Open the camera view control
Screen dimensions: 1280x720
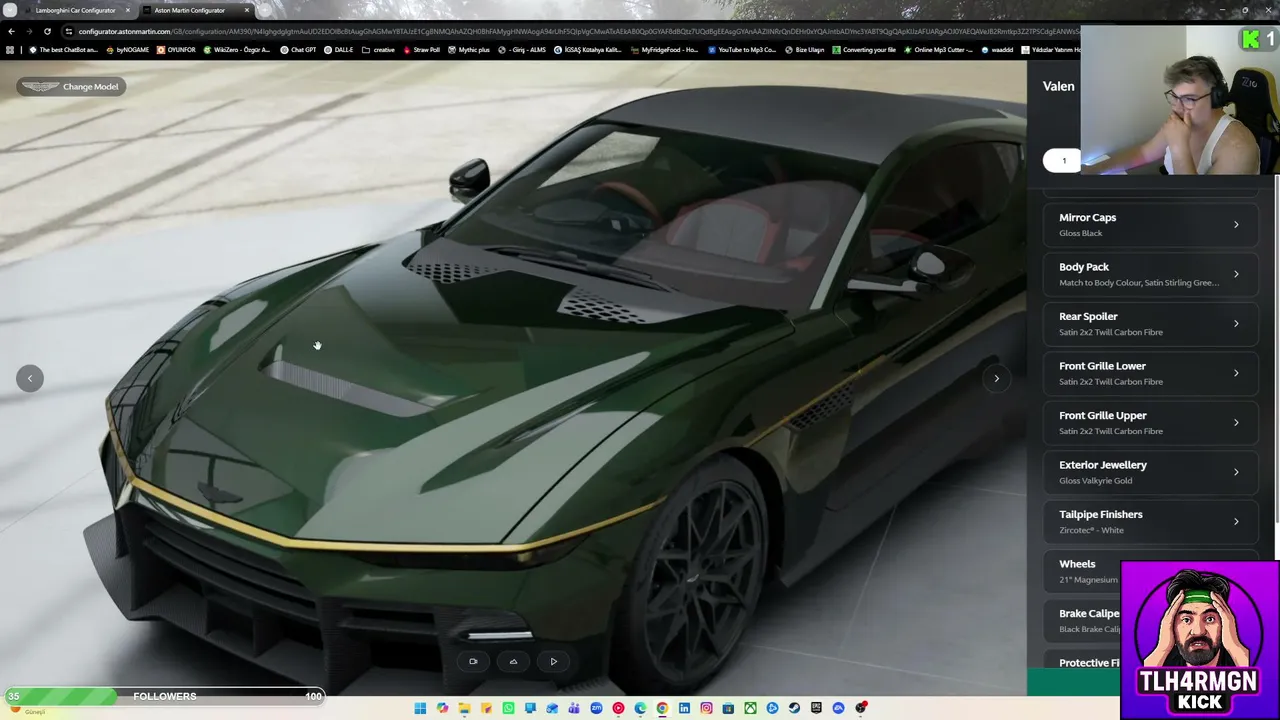(473, 661)
